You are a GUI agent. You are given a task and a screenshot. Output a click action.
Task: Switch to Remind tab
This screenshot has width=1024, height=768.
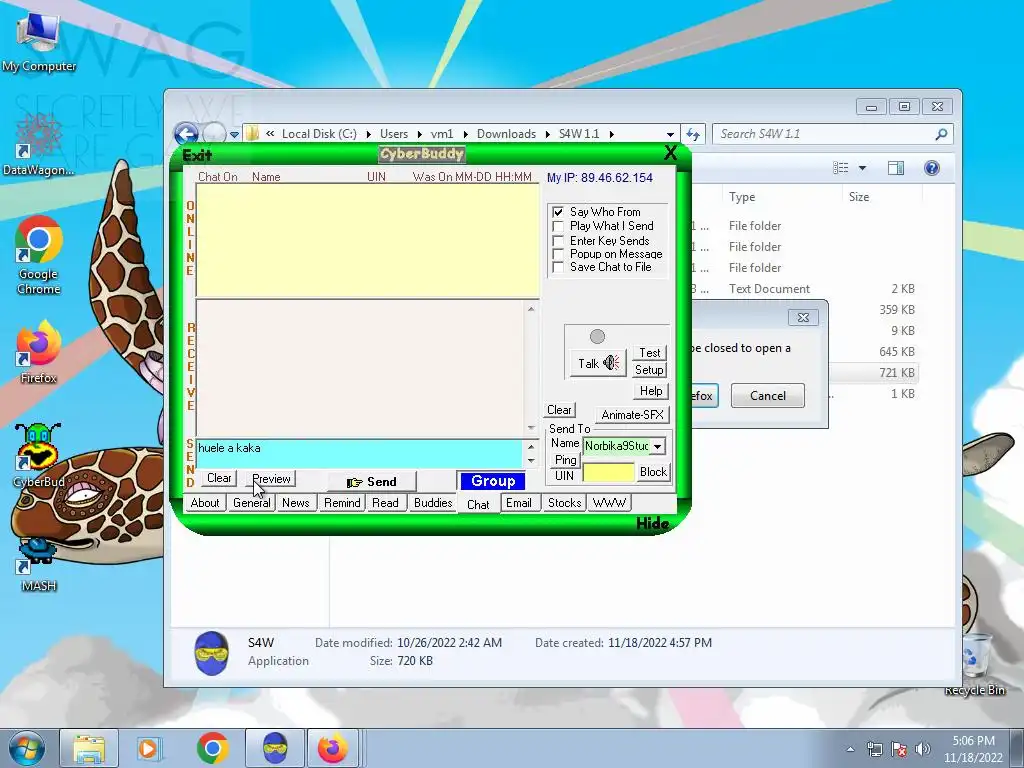(342, 502)
